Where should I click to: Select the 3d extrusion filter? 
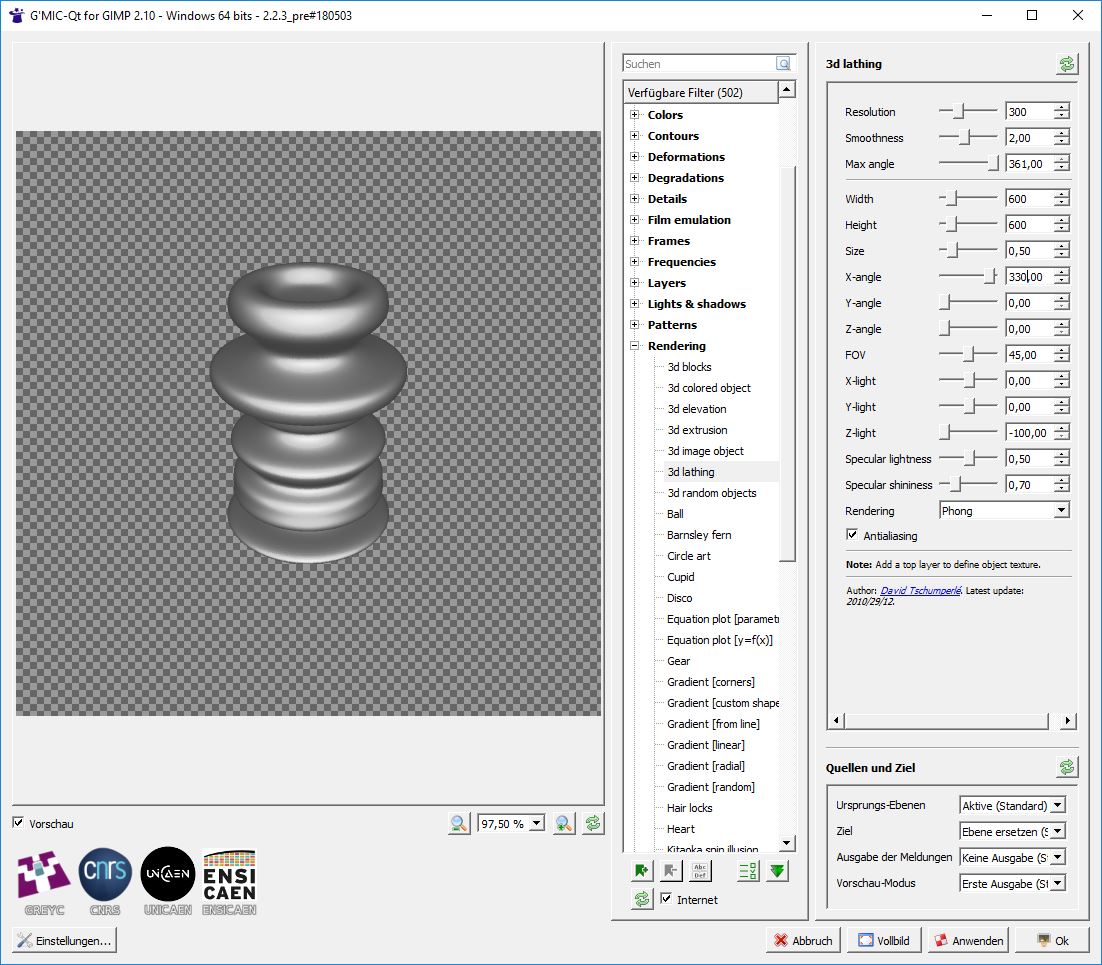(697, 430)
